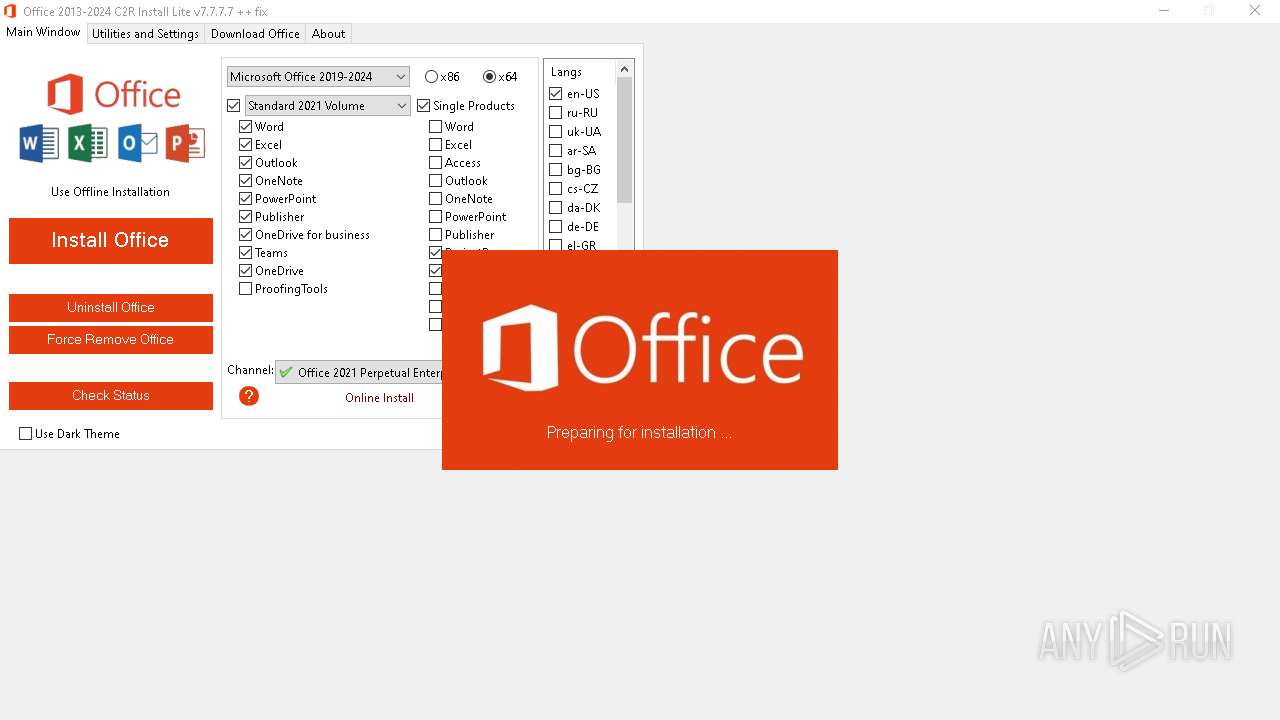
Task: Click the red question mark help icon
Action: (x=249, y=396)
